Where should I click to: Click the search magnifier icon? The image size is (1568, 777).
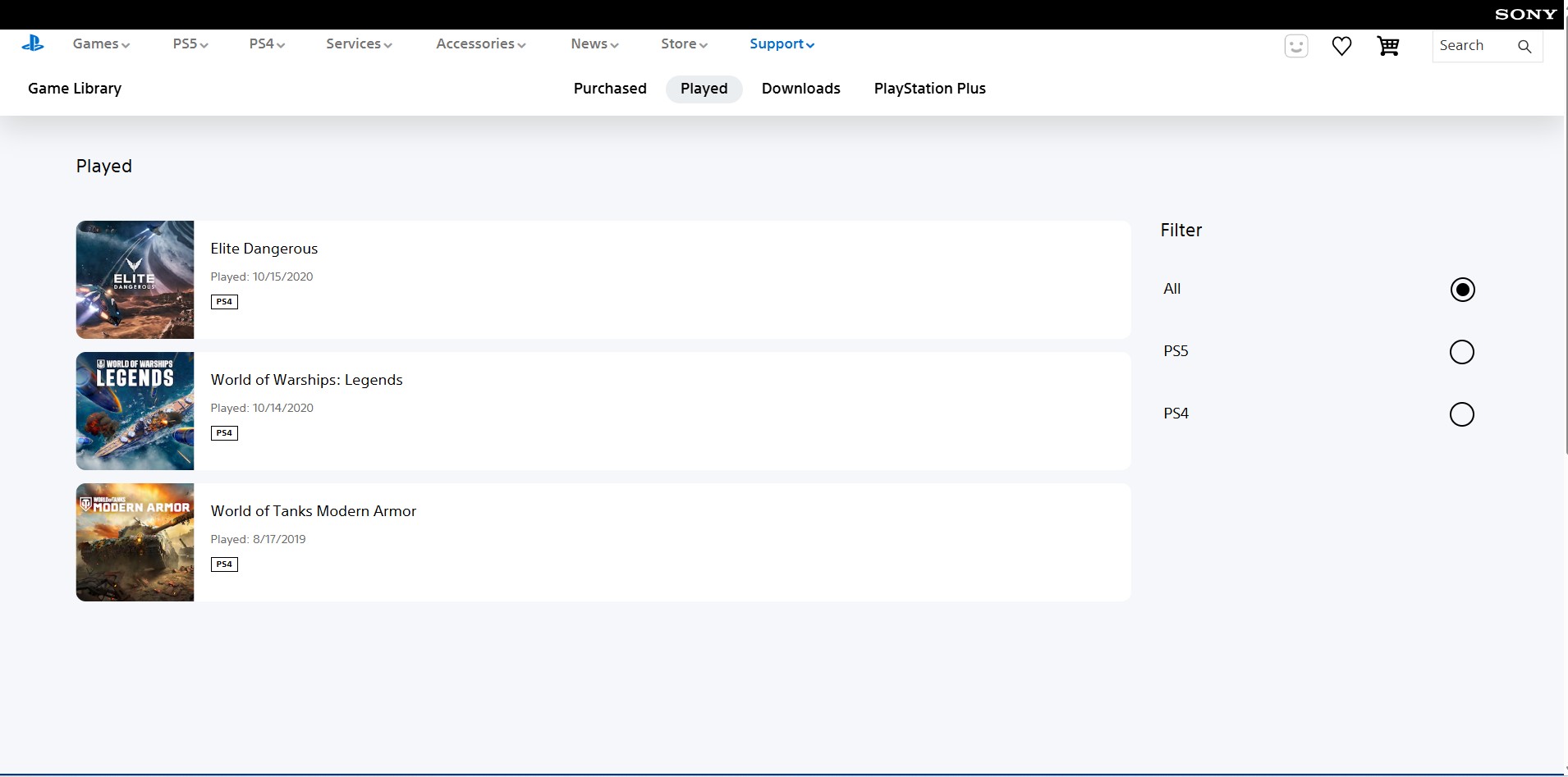pyautogui.click(x=1524, y=46)
